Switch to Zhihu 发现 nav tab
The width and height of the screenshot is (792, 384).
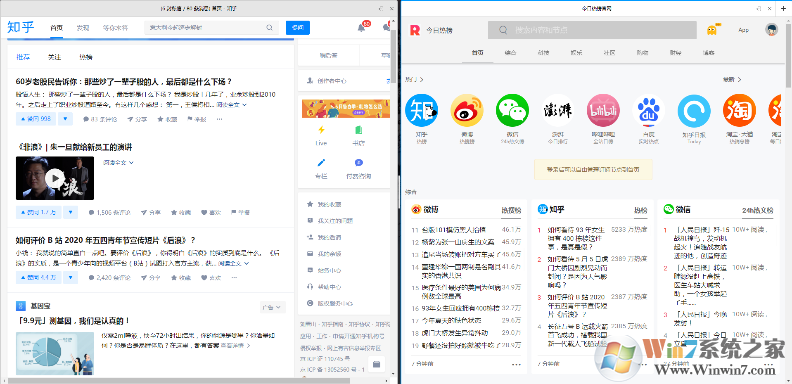point(83,28)
